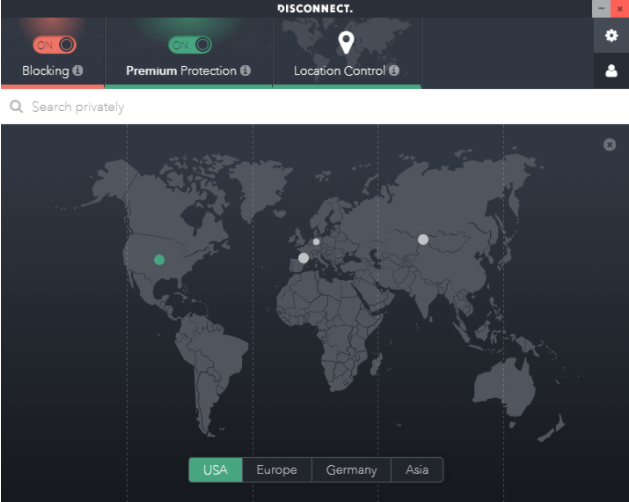Minimize the Disconnect window
The image size is (629, 502).
(601, 8)
